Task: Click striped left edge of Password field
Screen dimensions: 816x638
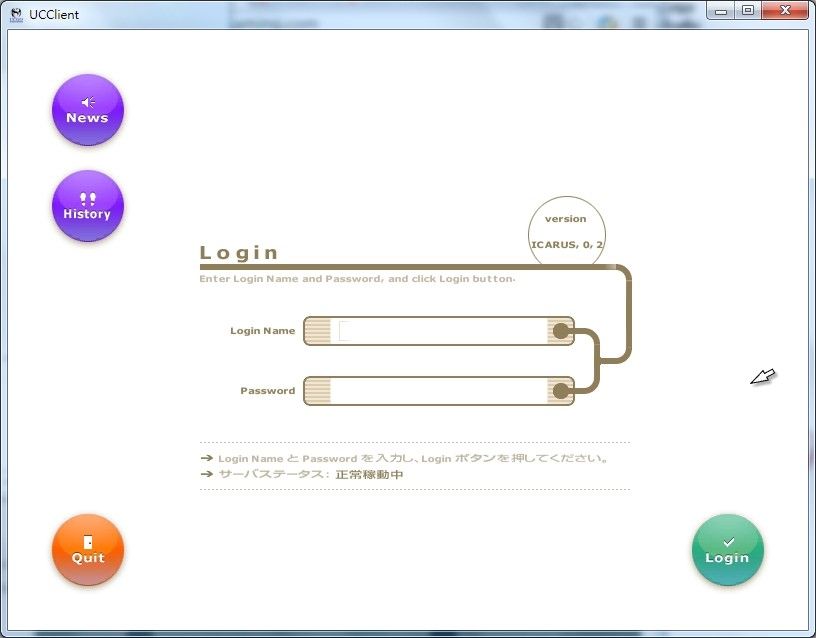Action: pos(317,391)
